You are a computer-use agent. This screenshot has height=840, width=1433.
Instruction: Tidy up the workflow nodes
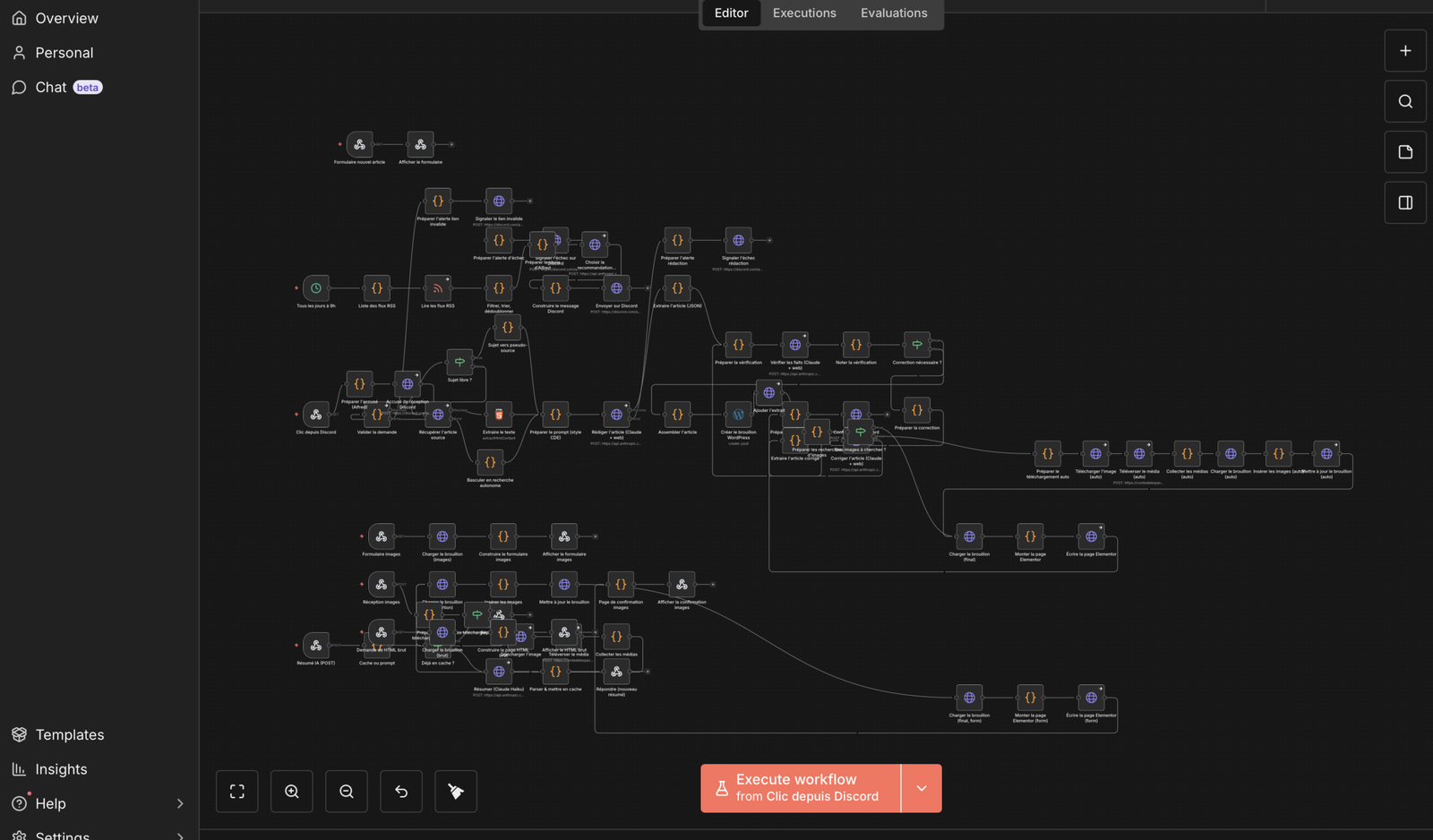(x=456, y=792)
